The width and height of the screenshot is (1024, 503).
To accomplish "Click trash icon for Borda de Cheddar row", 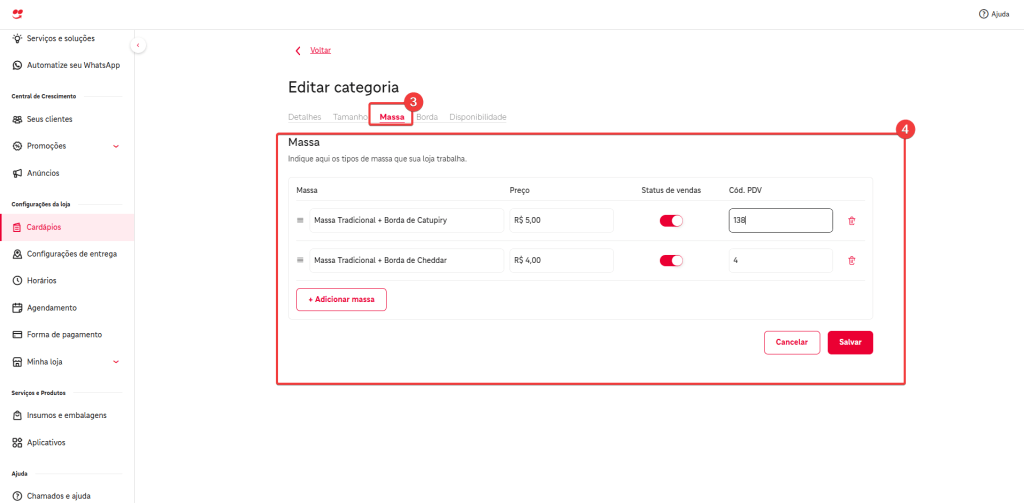I will coord(851,261).
